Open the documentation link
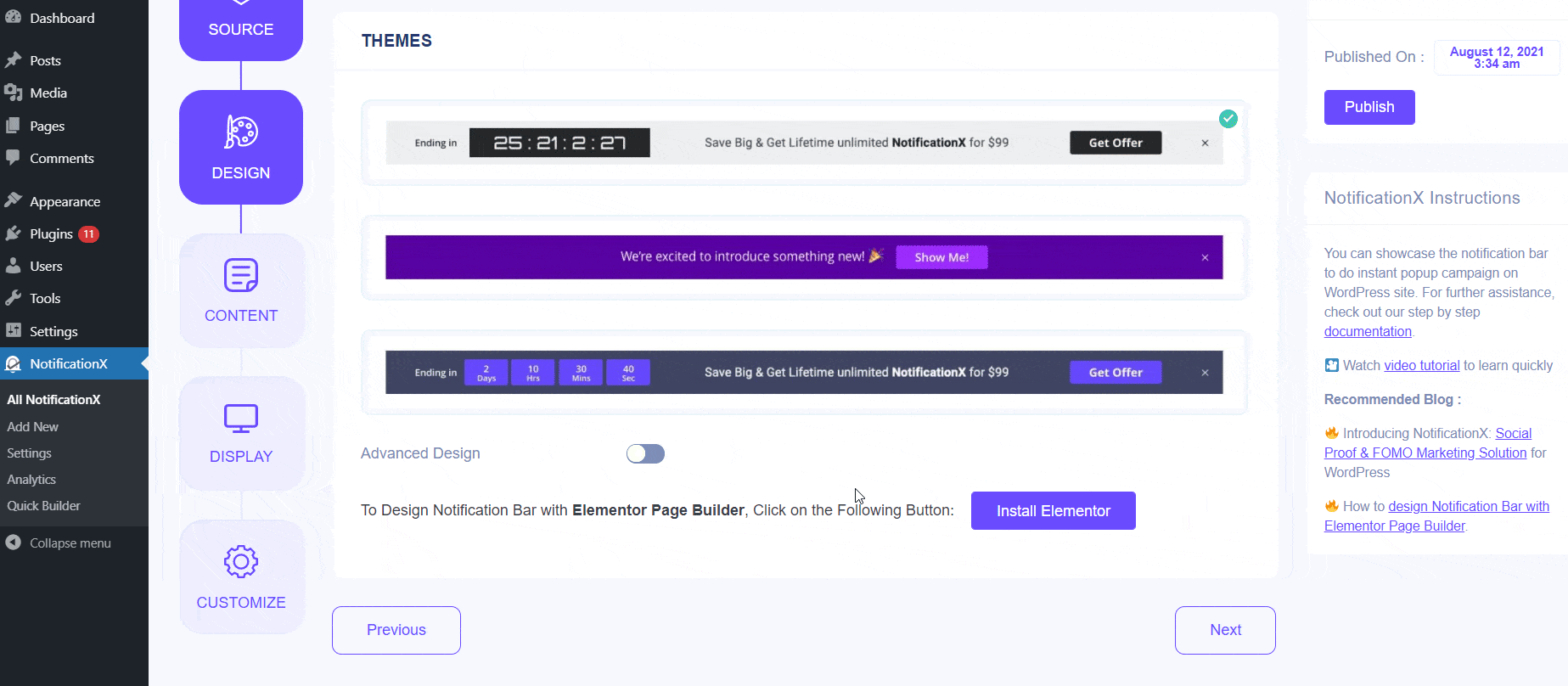The width and height of the screenshot is (1568, 686). tap(1368, 331)
